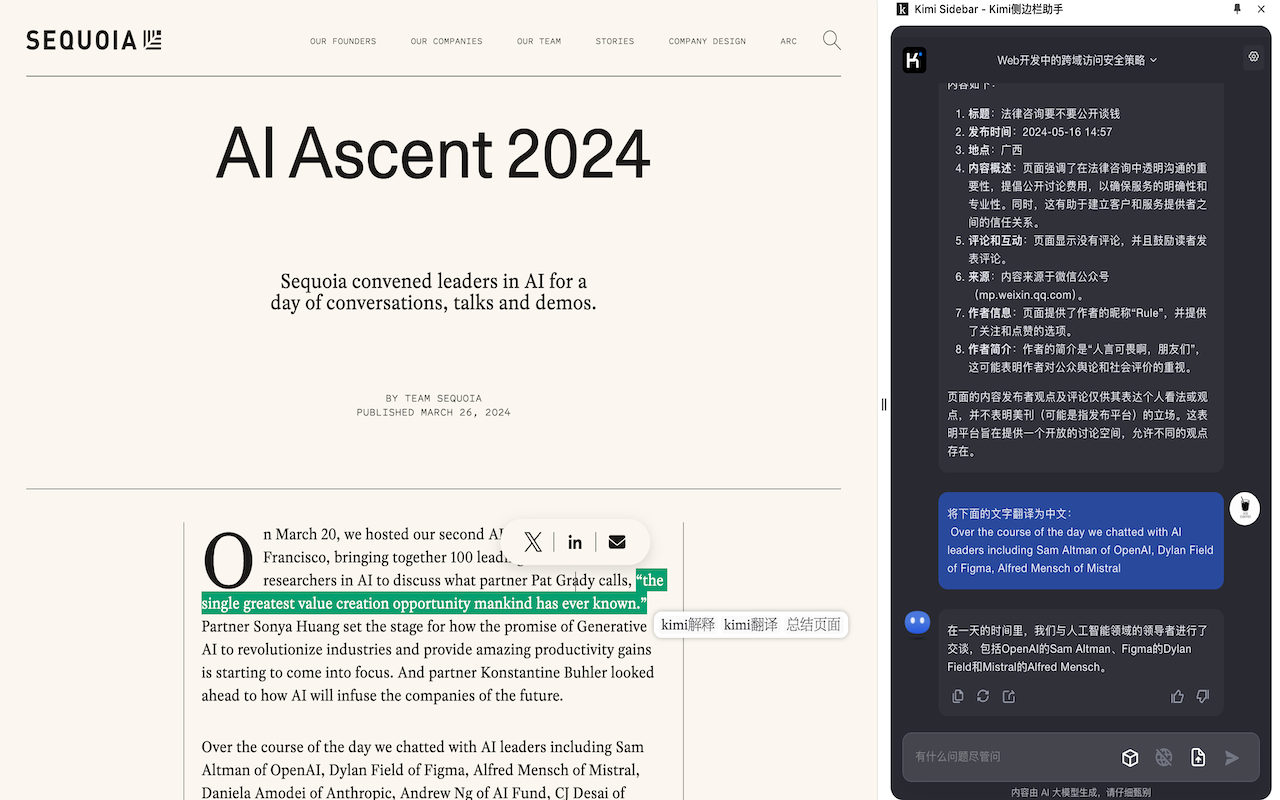Send the message with the arrow button
This screenshot has height=800, width=1280.
[1232, 758]
